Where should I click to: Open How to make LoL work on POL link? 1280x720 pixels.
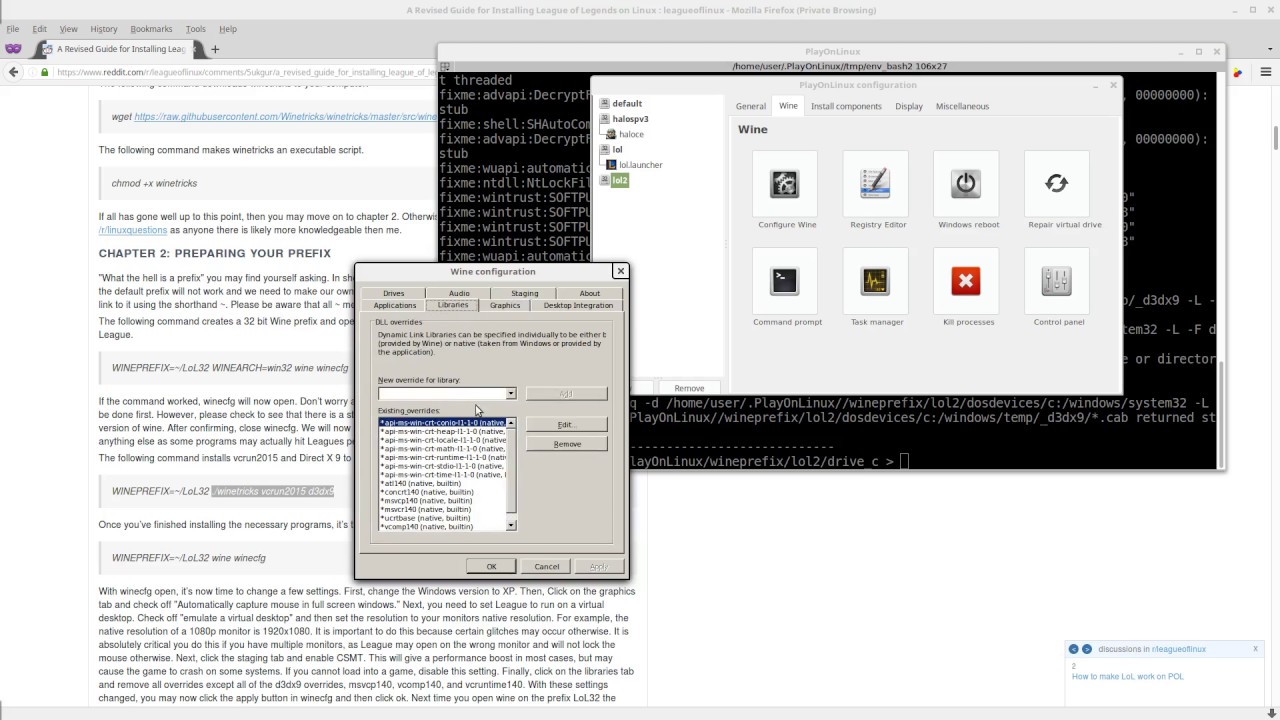point(1127,676)
